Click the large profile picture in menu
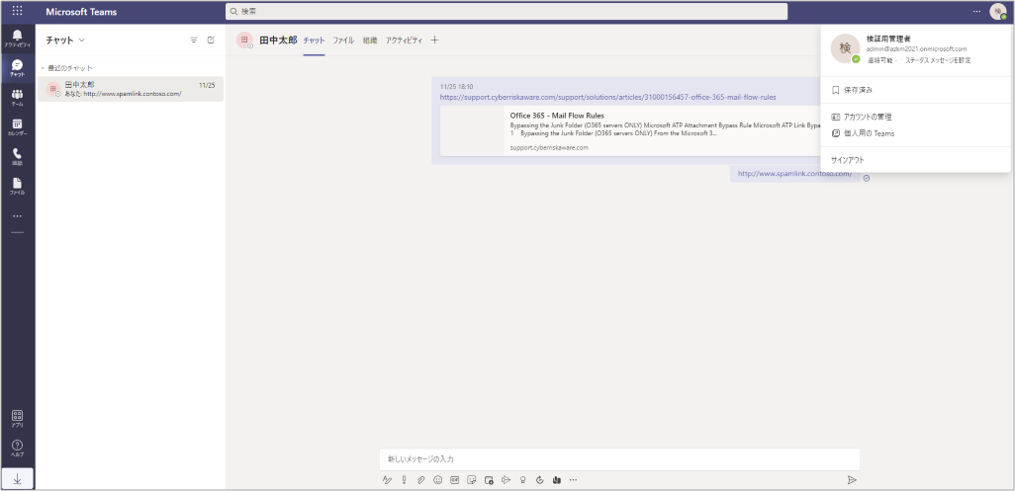The image size is (1015, 491). 845,49
